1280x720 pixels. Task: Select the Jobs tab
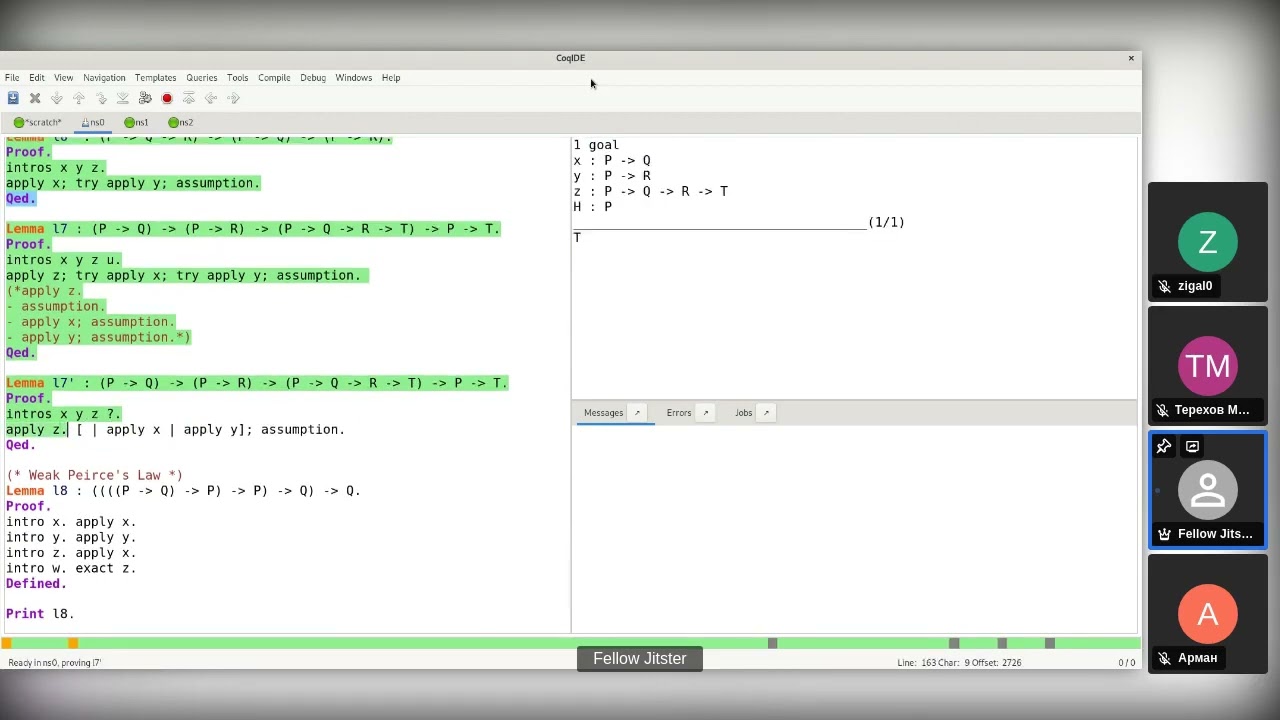click(x=743, y=413)
